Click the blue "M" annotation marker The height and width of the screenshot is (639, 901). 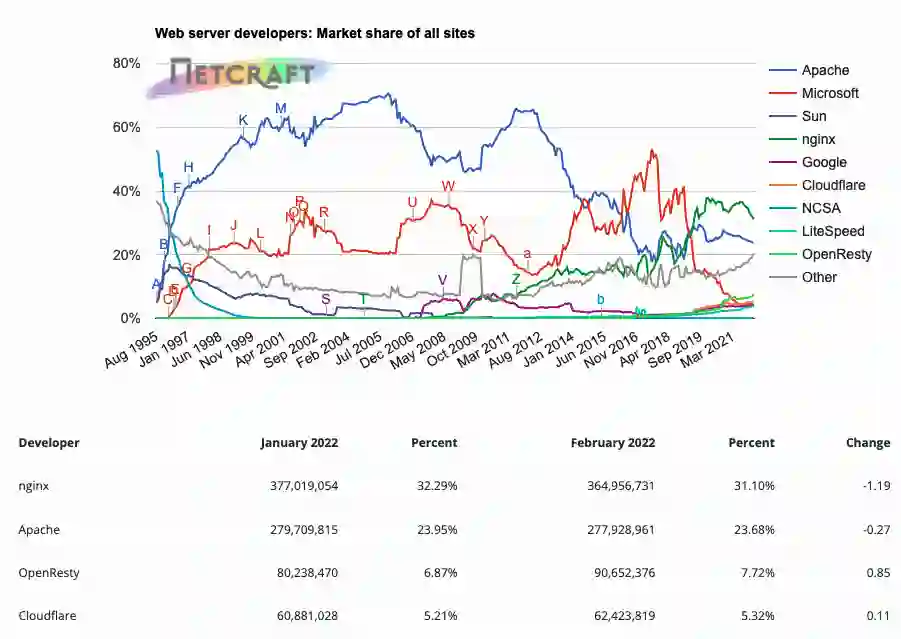(x=280, y=108)
